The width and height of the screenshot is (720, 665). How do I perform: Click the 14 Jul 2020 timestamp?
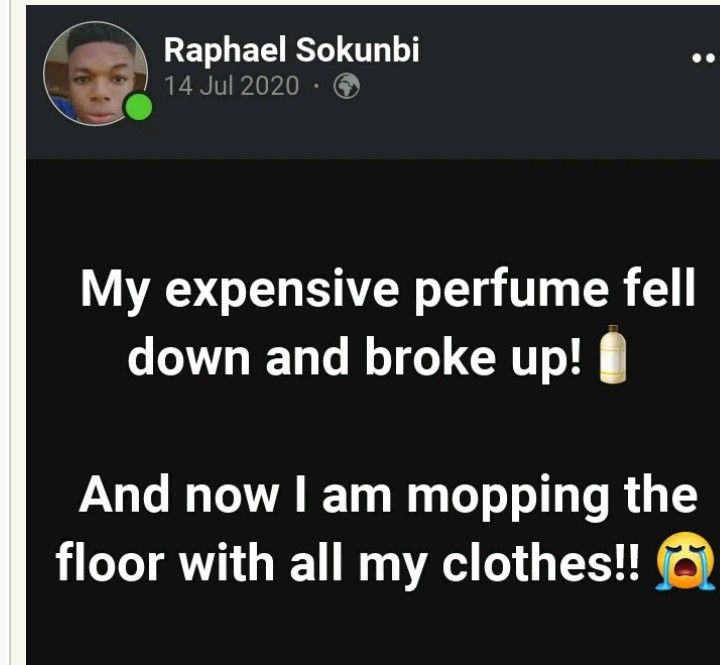[231, 86]
